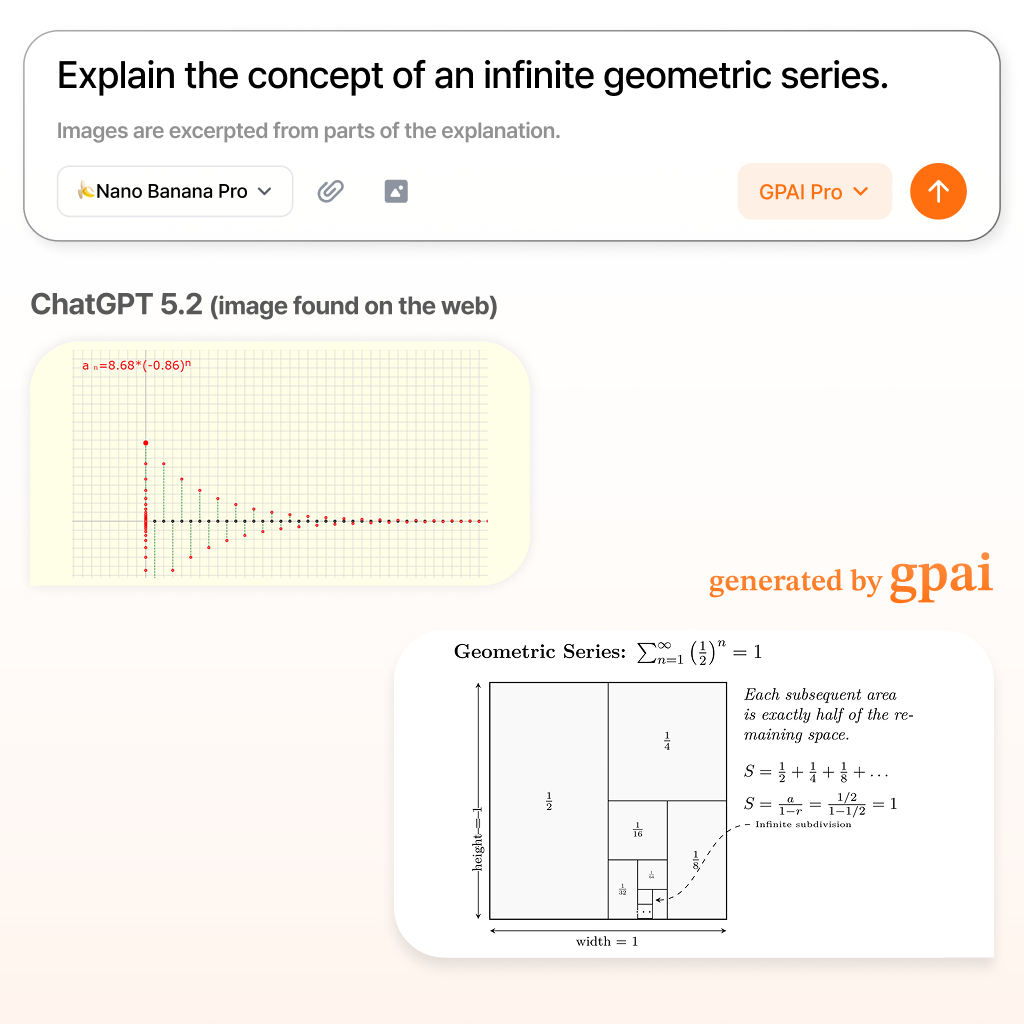
Task: Open the Nano Banana Pro model dropdown
Action: (174, 191)
